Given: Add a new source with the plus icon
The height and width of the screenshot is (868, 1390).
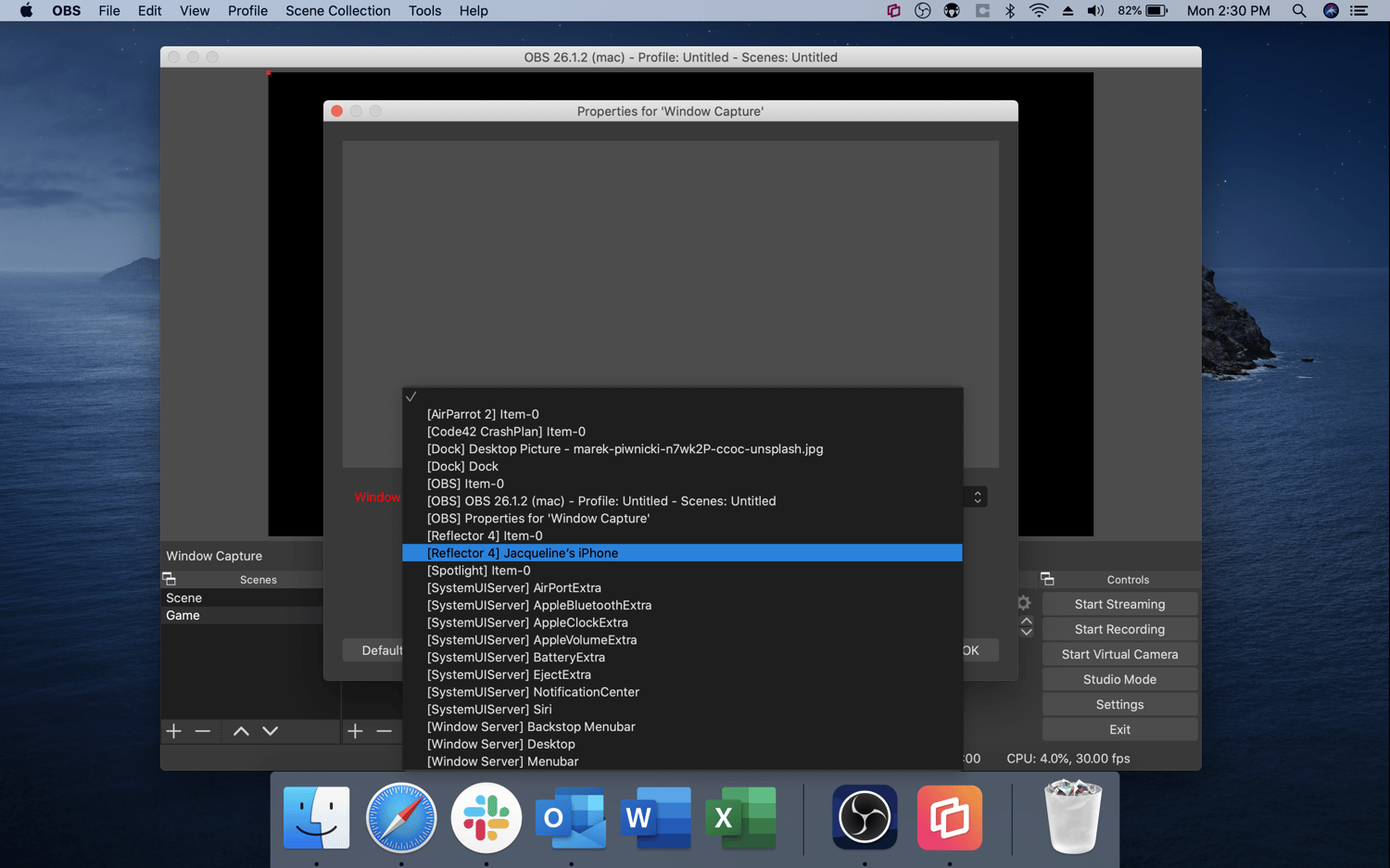Looking at the screenshot, I should click(355, 731).
